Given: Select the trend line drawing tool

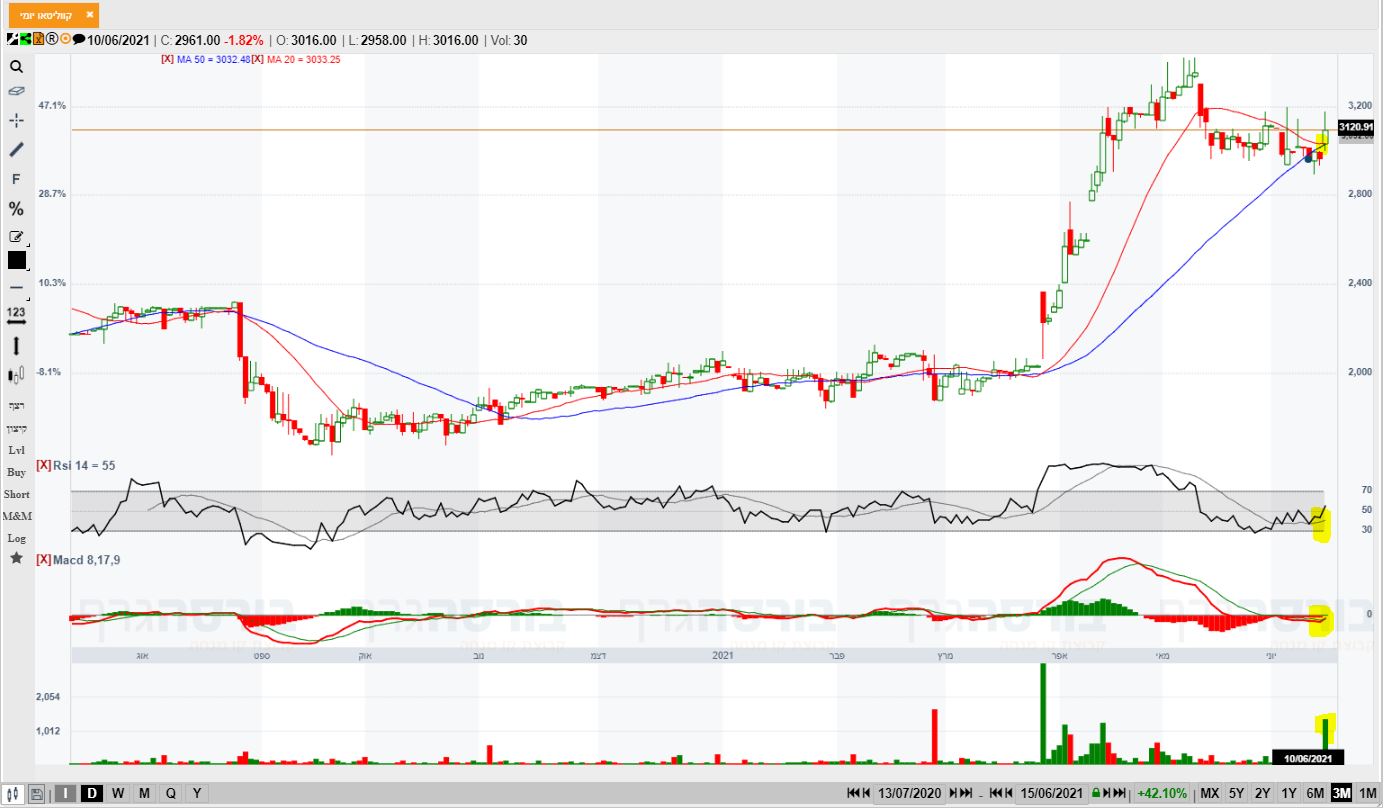Looking at the screenshot, I should click(16, 150).
